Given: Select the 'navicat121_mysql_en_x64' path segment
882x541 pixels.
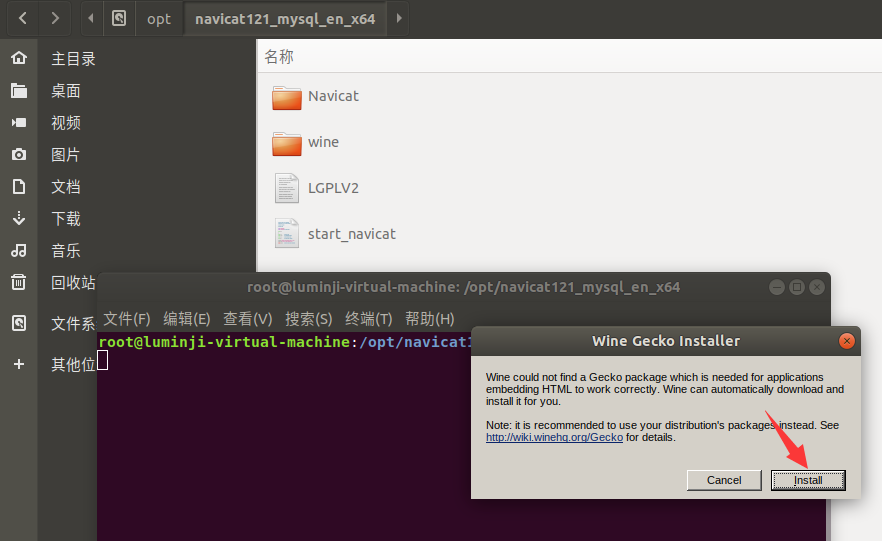Looking at the screenshot, I should tap(285, 19).
